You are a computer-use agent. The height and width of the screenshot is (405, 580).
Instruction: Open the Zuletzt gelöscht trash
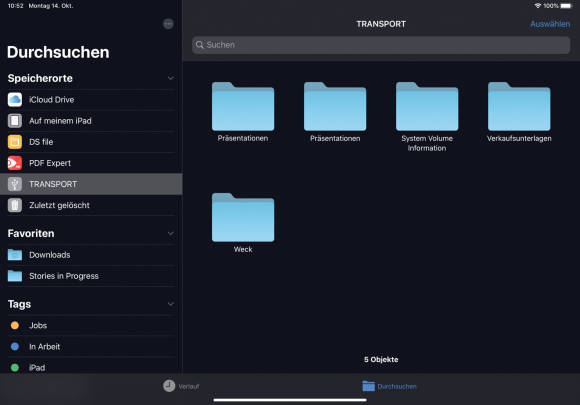tap(91, 205)
